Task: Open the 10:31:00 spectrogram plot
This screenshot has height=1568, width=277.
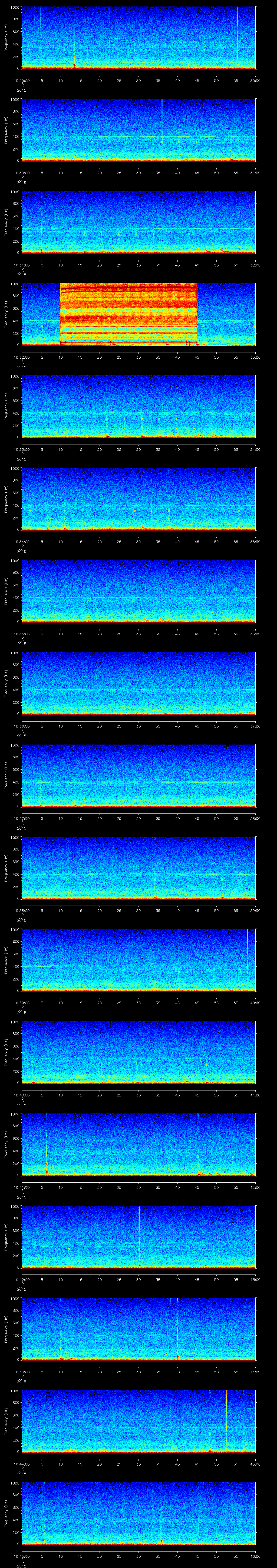Action: (138, 222)
